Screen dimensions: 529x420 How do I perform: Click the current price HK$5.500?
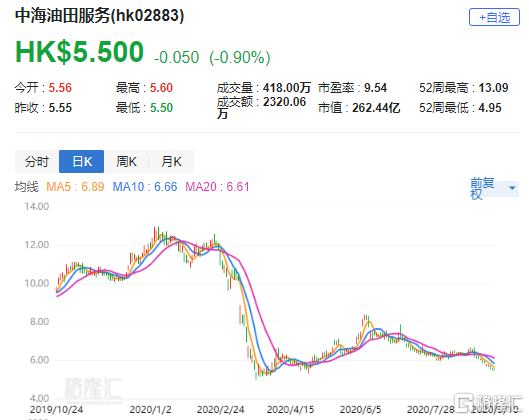[x=80, y=52]
